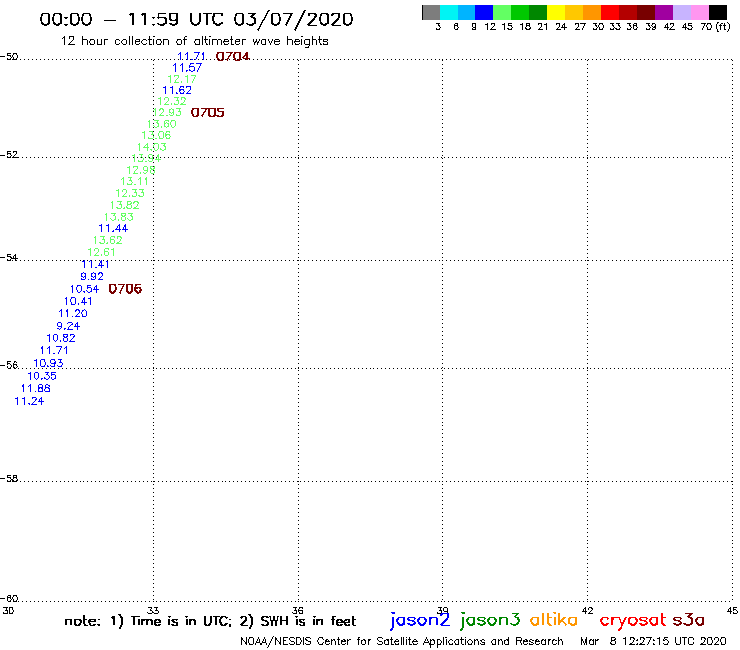Click the plot title date '03/07/2020'
This screenshot has width=740, height=650.
click(x=293, y=19)
